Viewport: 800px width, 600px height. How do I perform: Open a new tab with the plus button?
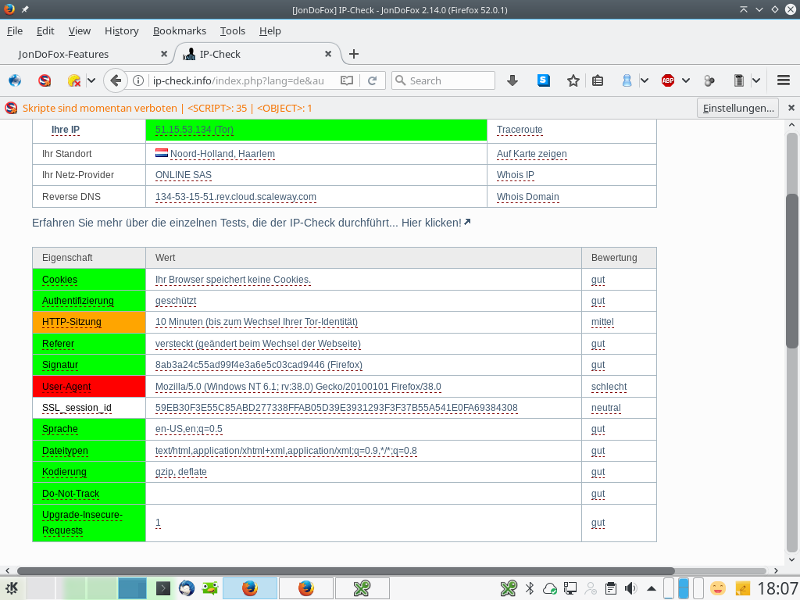coord(354,54)
